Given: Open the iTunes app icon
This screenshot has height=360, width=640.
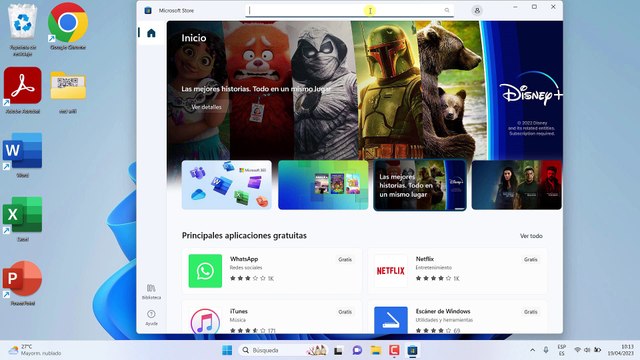Looking at the screenshot, I should pos(205,321).
